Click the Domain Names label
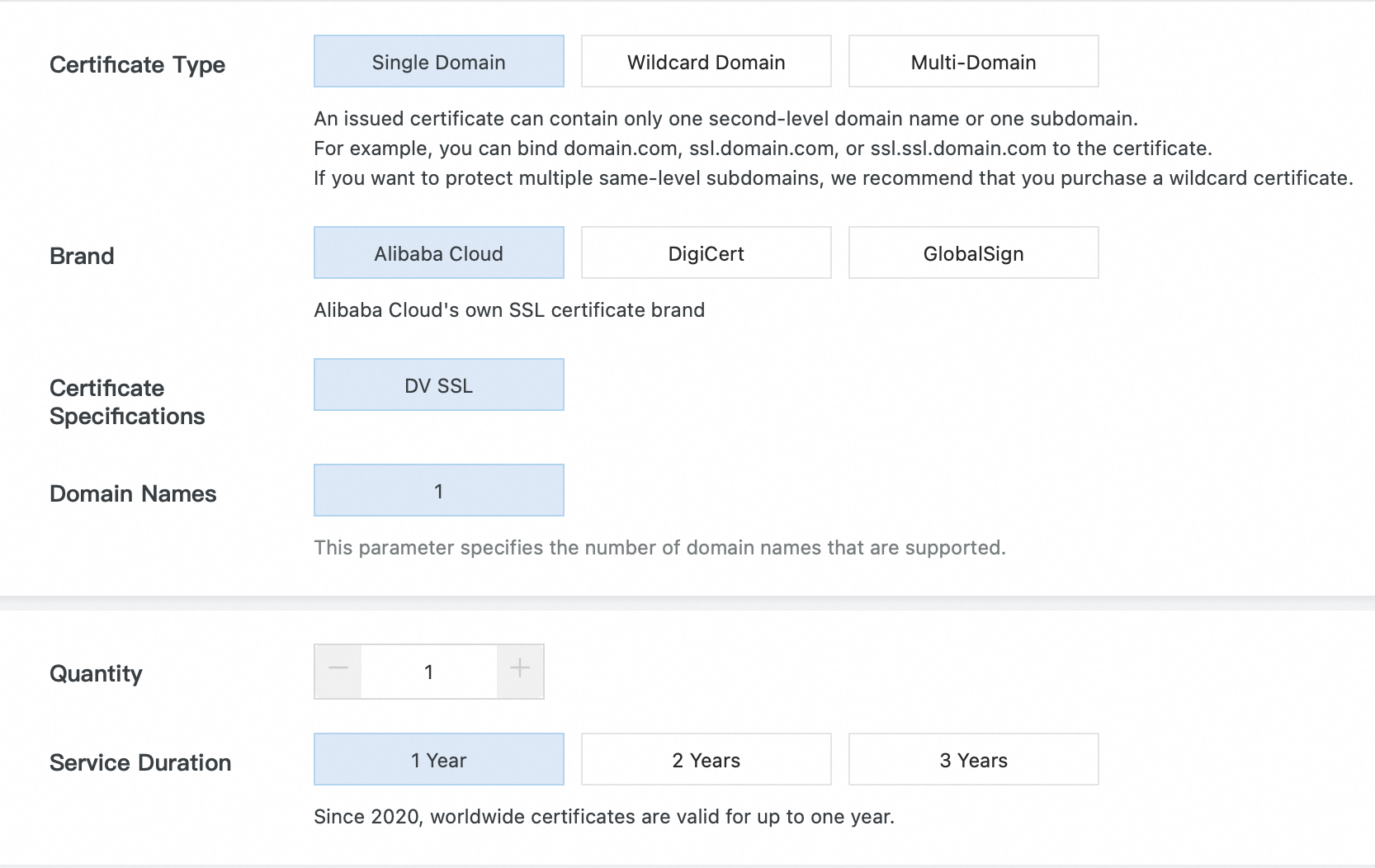This screenshot has width=1375, height=868. click(x=133, y=493)
